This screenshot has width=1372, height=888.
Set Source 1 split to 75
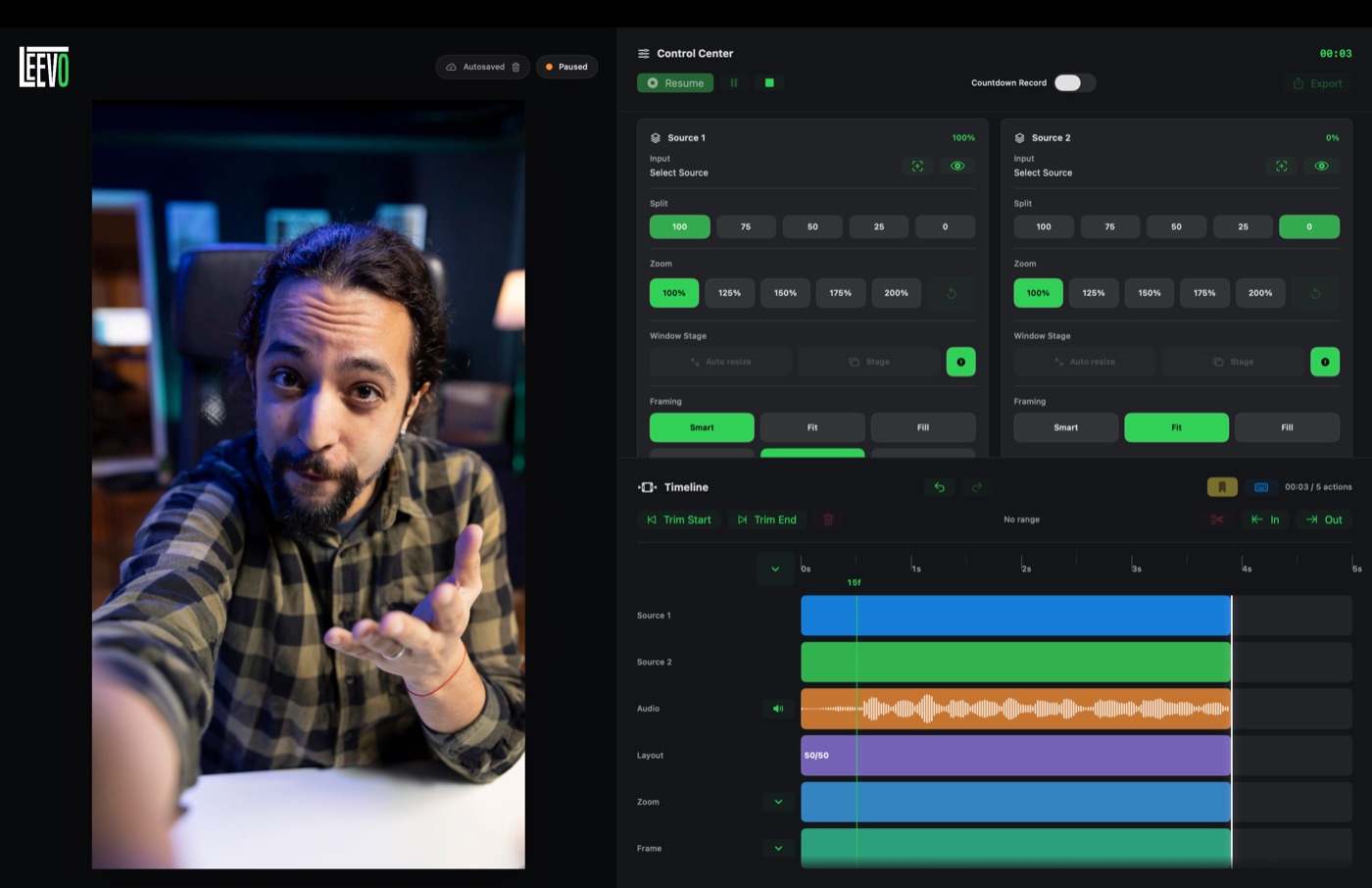click(746, 226)
